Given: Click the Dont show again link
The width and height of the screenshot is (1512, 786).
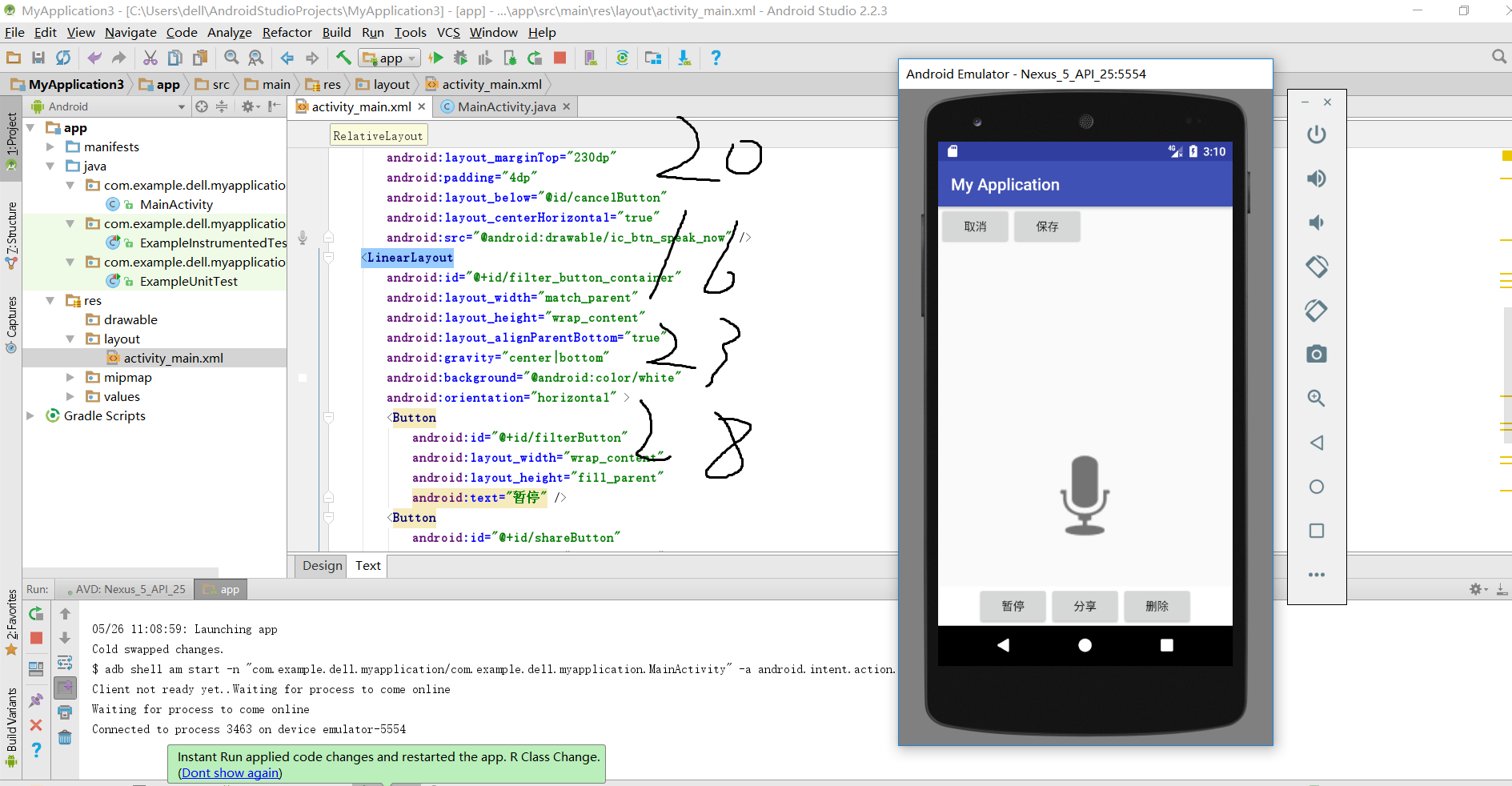Looking at the screenshot, I should click(231, 772).
